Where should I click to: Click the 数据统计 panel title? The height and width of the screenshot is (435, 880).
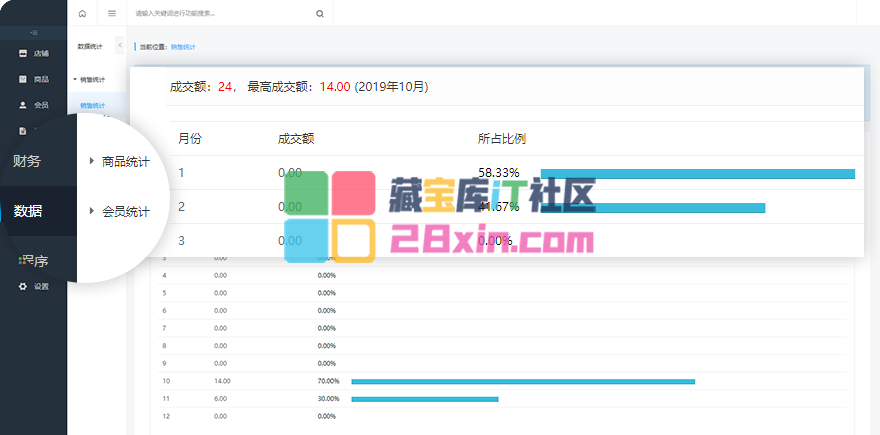90,47
